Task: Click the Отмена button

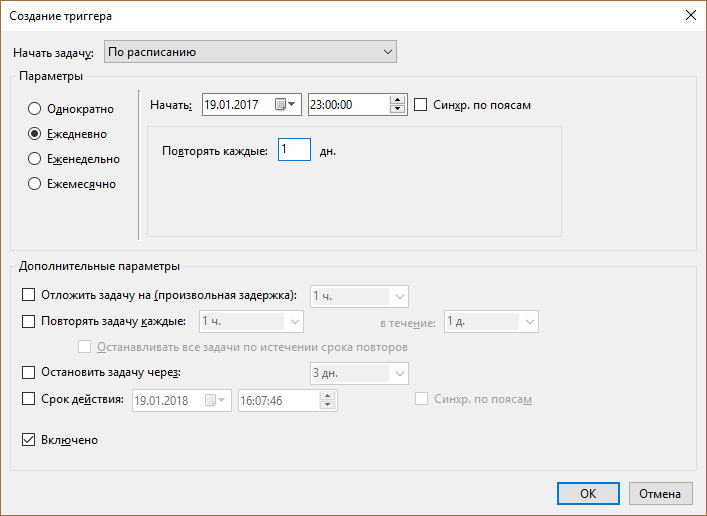Action: (x=660, y=493)
